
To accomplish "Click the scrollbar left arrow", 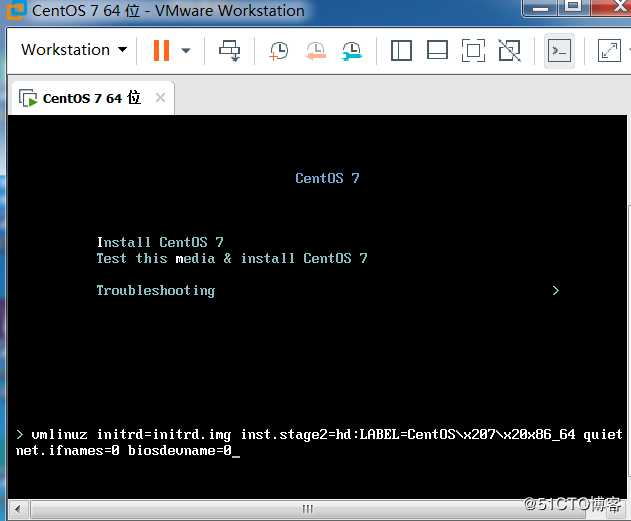I will [19, 509].
